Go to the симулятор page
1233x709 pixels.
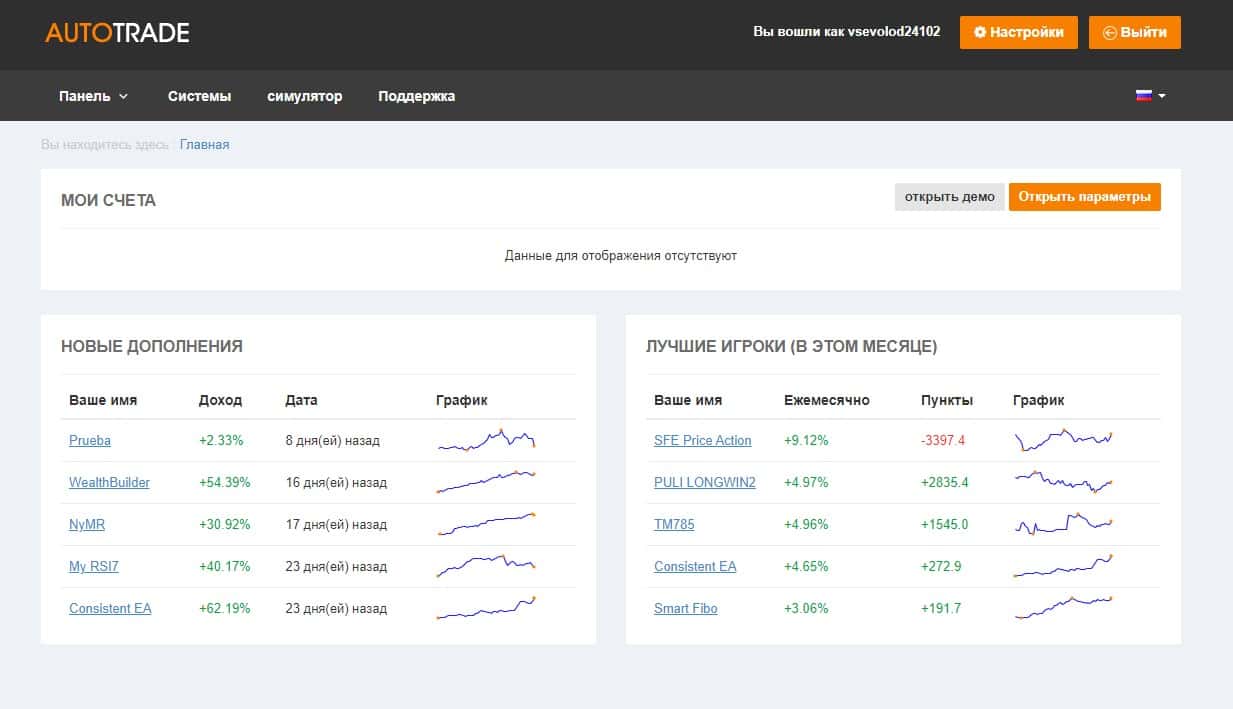point(305,96)
